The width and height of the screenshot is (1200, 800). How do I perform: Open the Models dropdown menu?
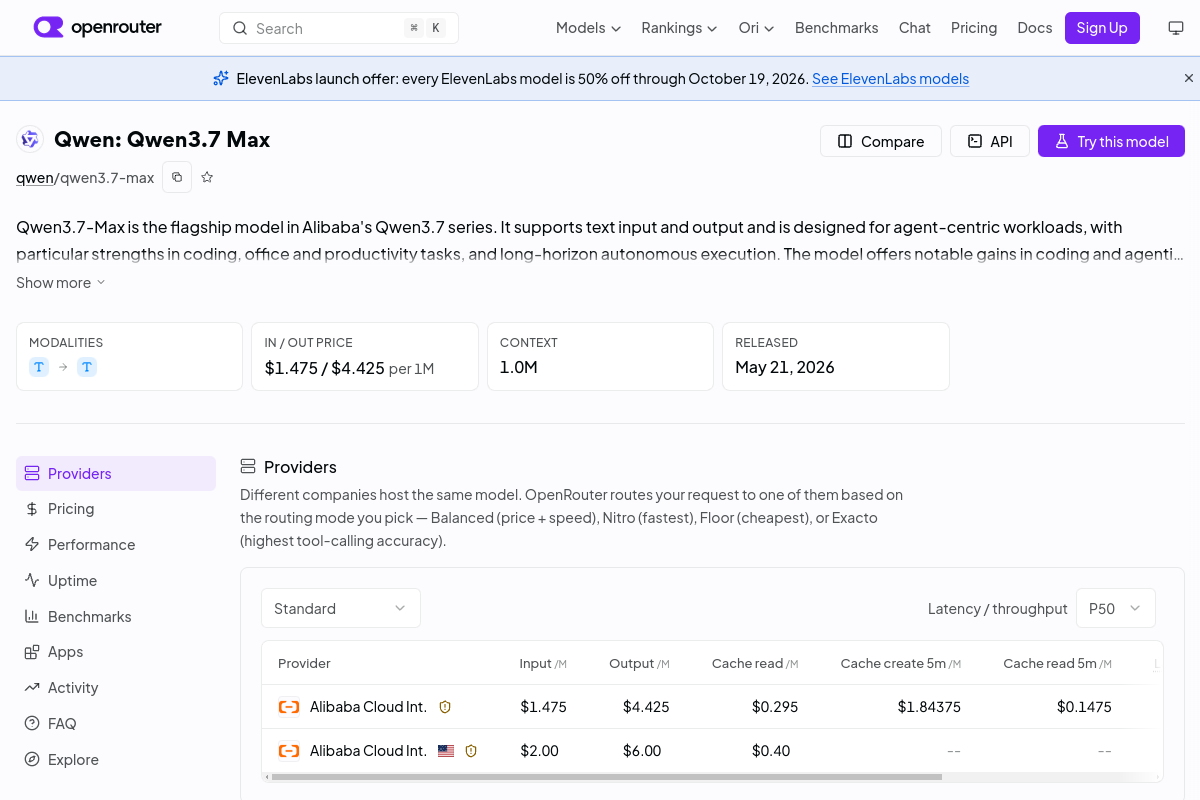[x=588, y=28]
